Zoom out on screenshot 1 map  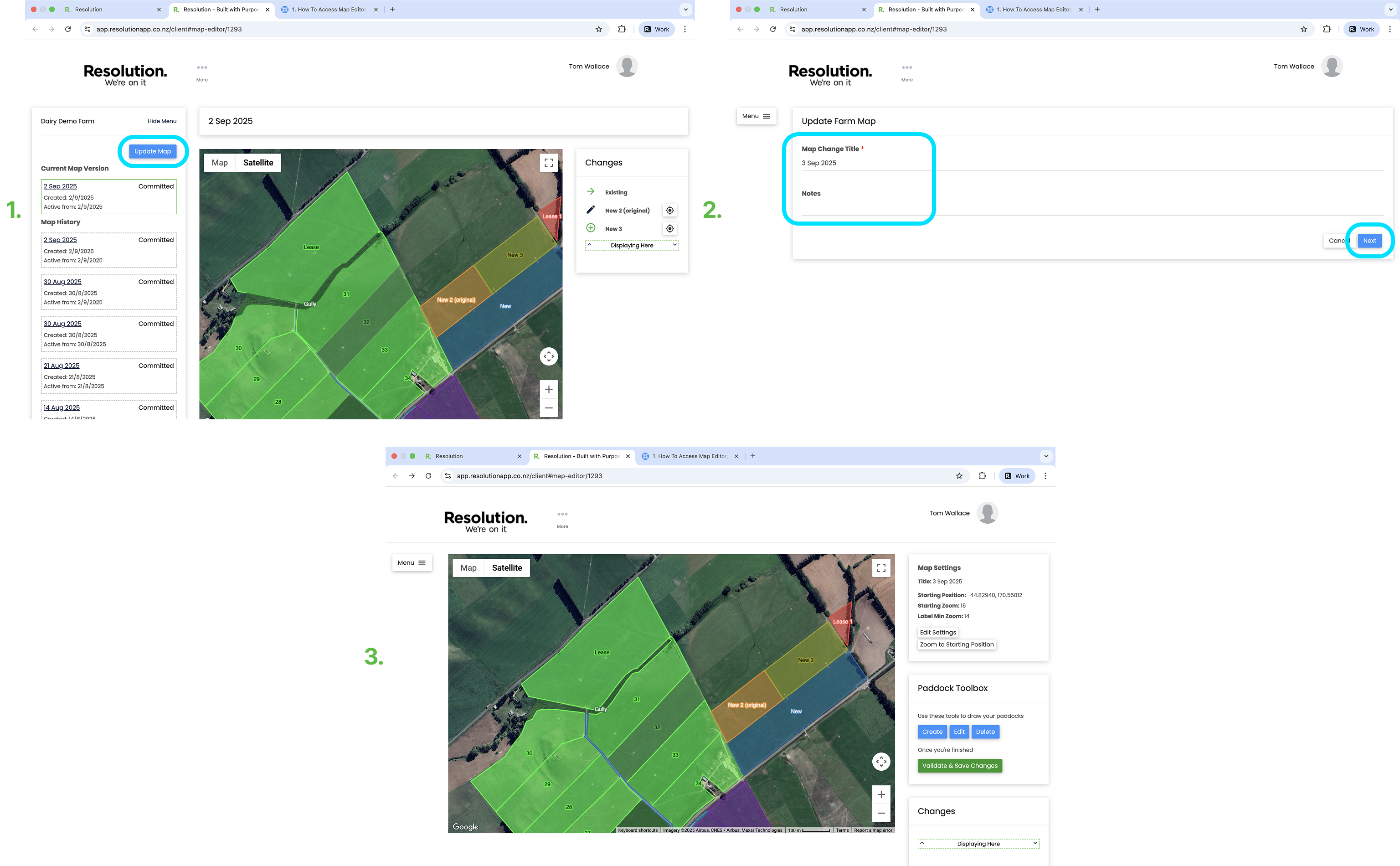click(549, 408)
